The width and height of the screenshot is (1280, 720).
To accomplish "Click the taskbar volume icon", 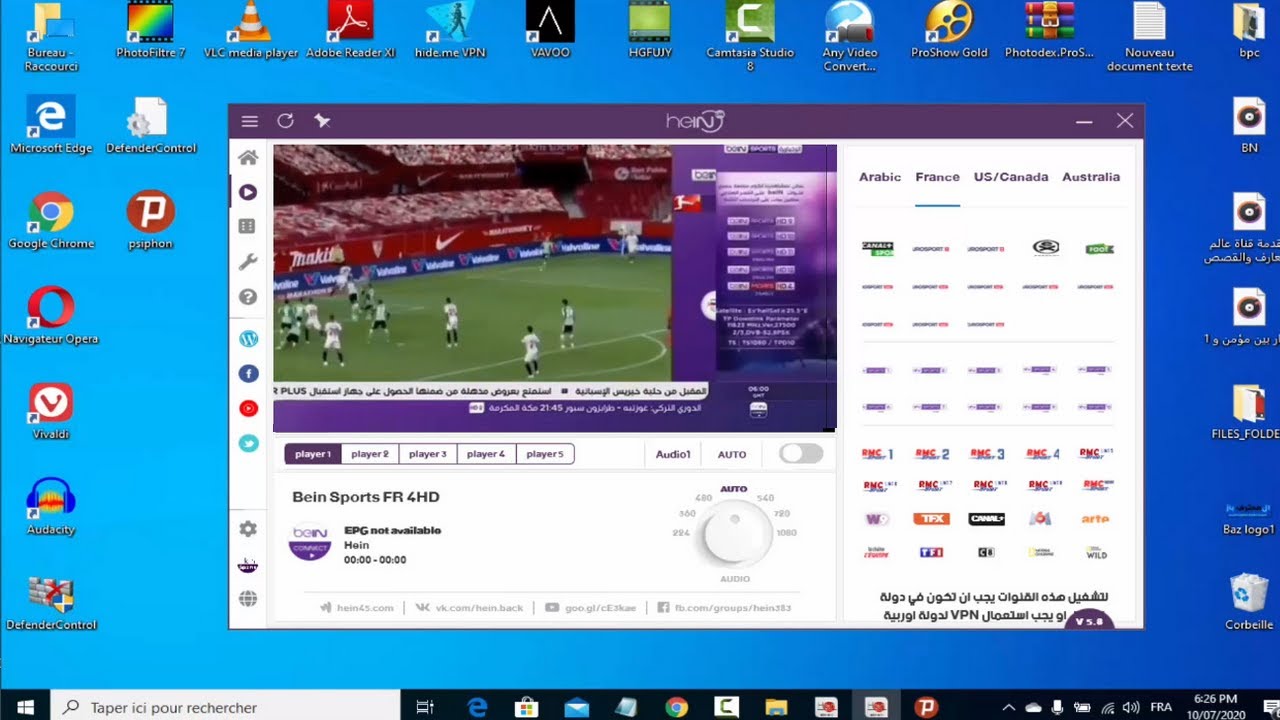I will click(x=1131, y=707).
